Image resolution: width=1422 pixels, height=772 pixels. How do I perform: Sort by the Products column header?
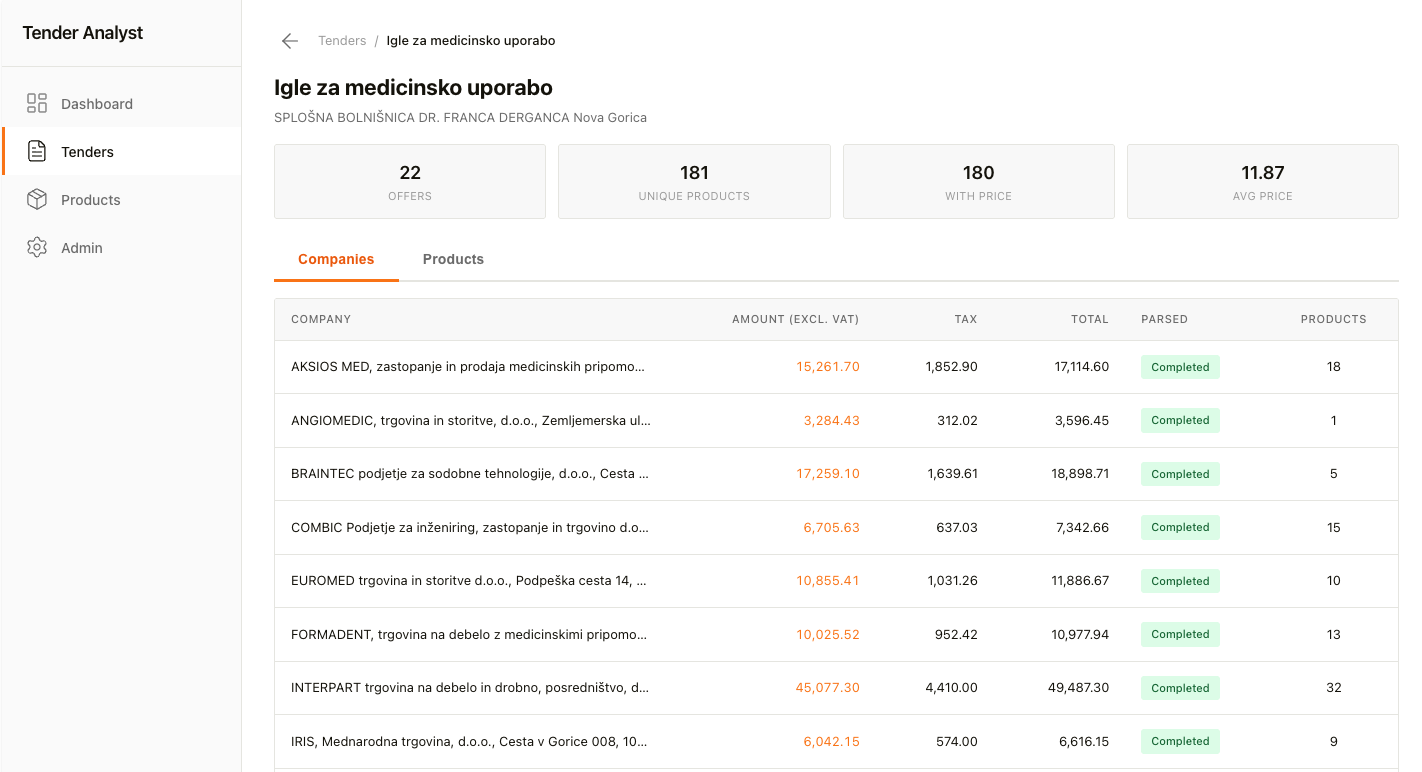[1333, 319]
